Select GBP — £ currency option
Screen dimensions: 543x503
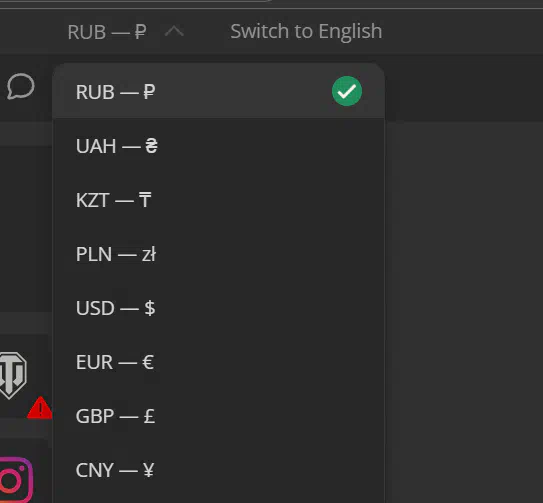coord(219,416)
